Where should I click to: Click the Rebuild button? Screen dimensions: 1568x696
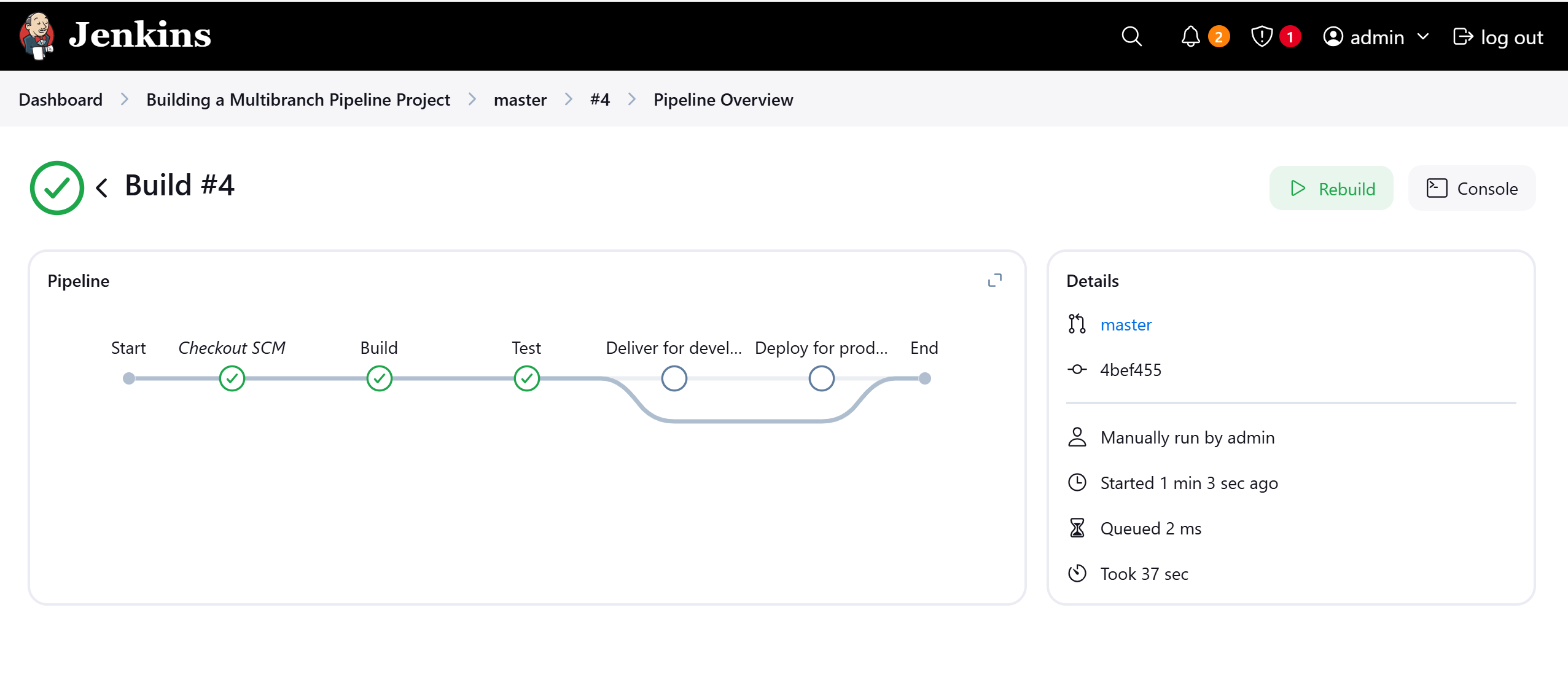click(x=1331, y=188)
